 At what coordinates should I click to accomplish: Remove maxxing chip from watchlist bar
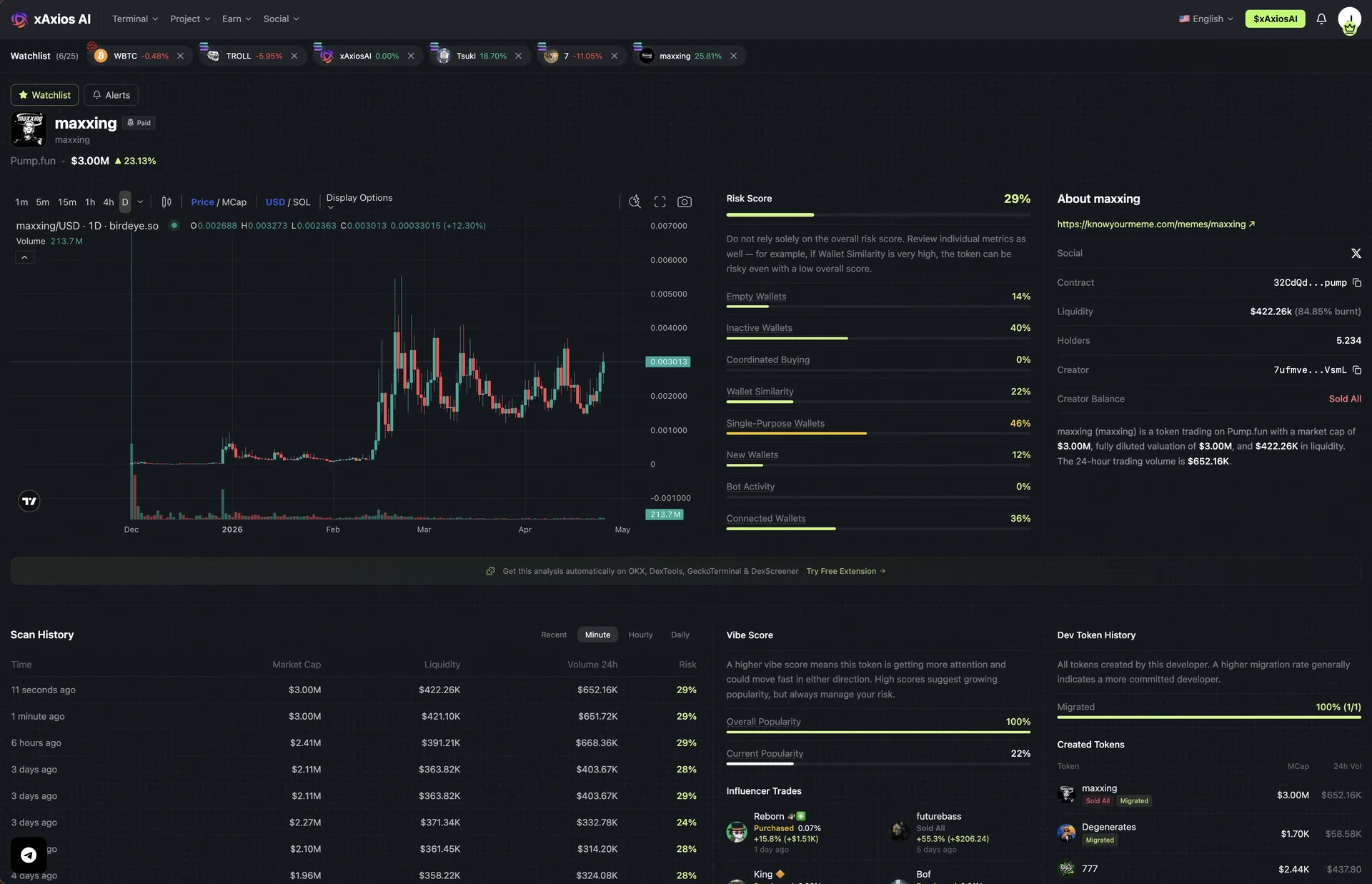(733, 56)
